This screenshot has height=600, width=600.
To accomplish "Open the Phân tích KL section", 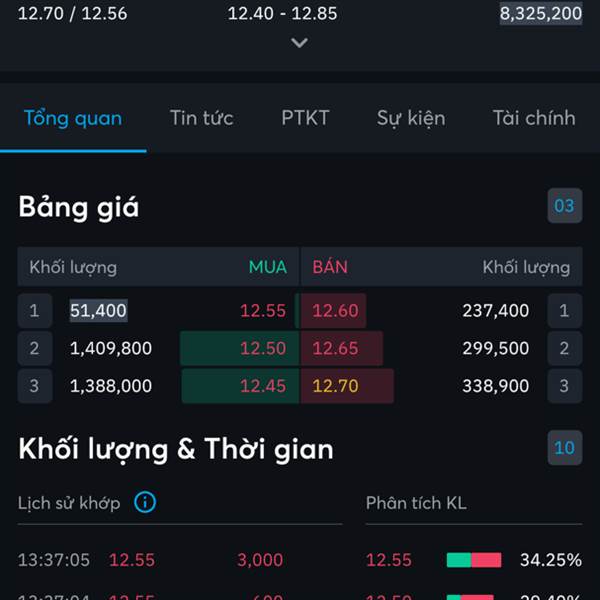I will pos(416,503).
